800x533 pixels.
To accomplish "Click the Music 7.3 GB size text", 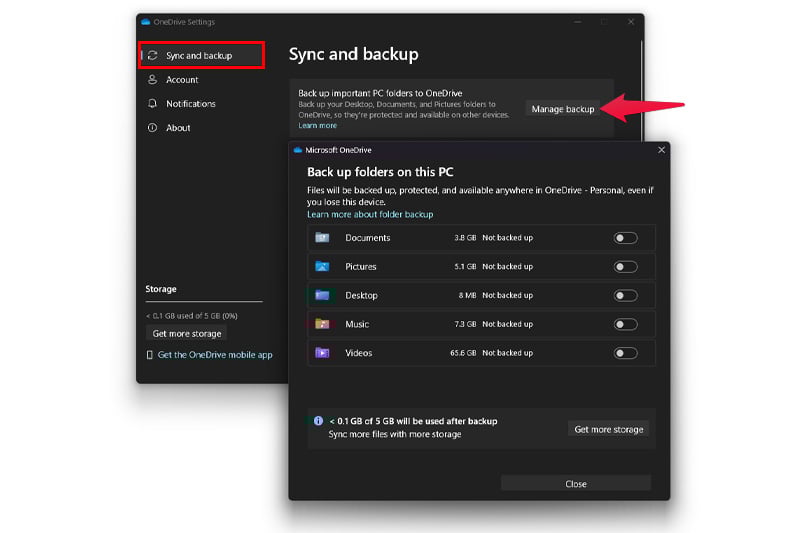I will tap(465, 324).
